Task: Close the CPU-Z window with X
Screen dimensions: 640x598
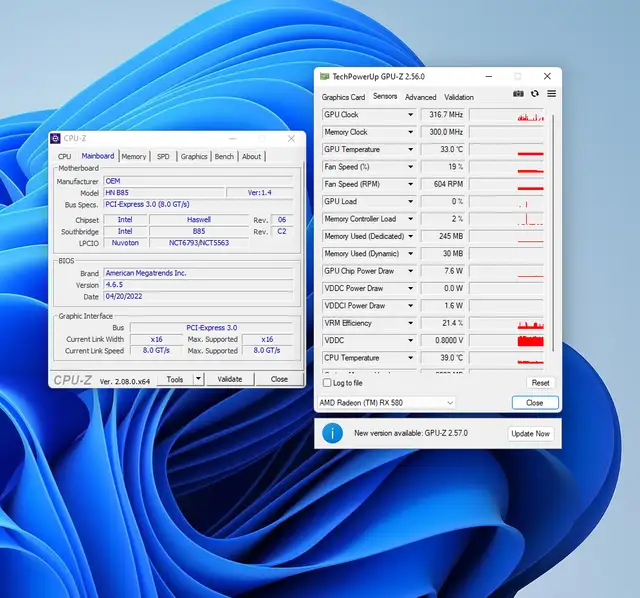Action: (x=291, y=138)
